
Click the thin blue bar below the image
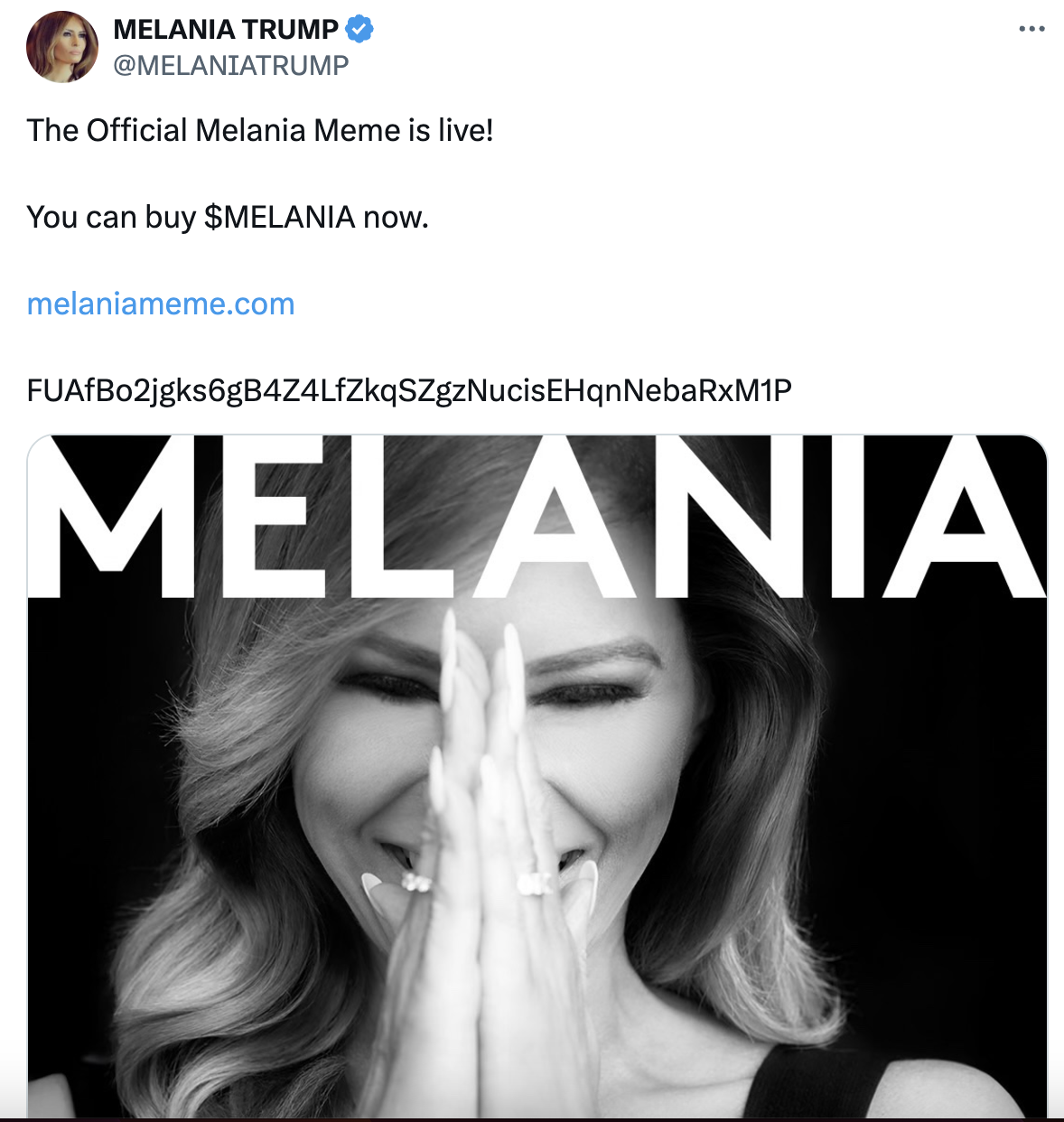tap(533, 1118)
